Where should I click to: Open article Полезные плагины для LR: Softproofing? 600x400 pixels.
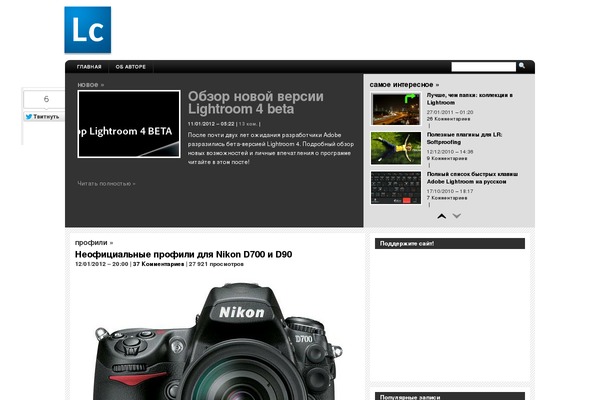465,138
